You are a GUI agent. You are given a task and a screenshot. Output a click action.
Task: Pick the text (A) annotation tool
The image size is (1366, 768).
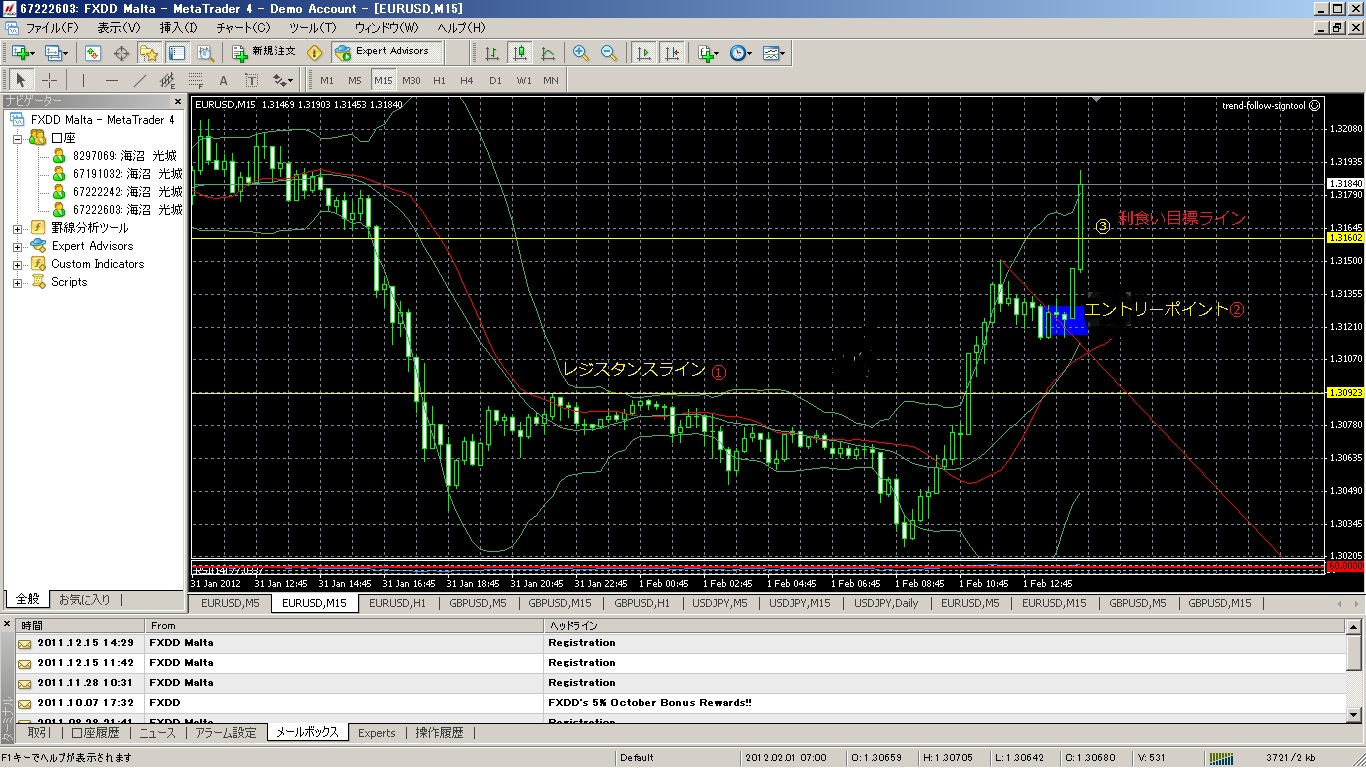click(x=223, y=80)
